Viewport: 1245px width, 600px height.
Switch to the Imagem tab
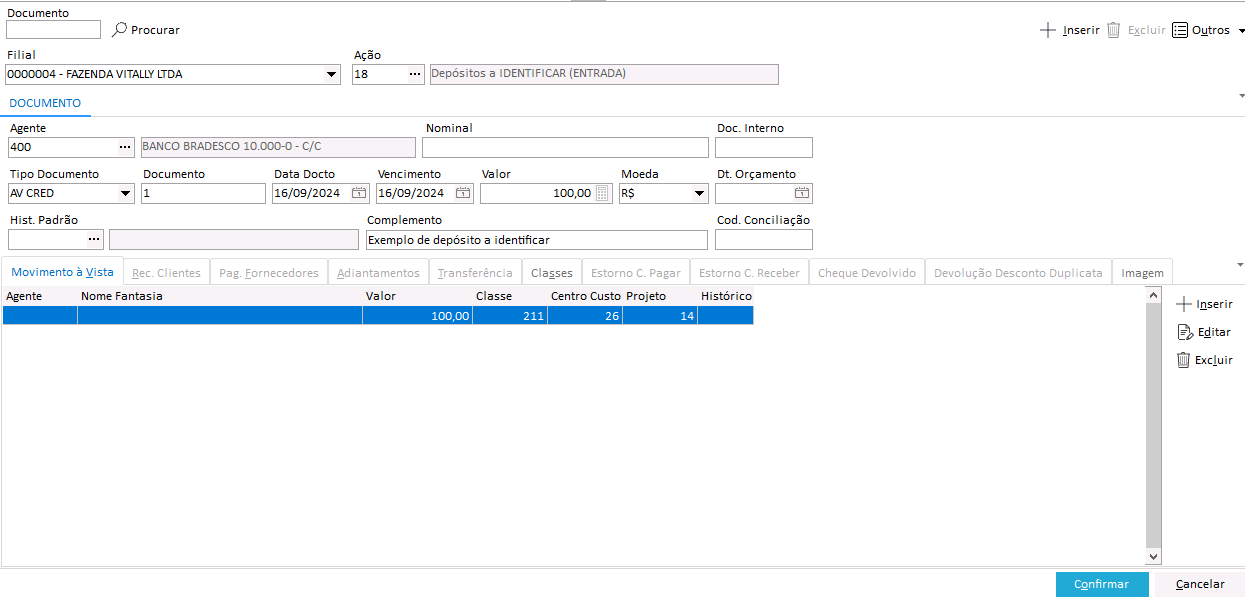[1142, 272]
